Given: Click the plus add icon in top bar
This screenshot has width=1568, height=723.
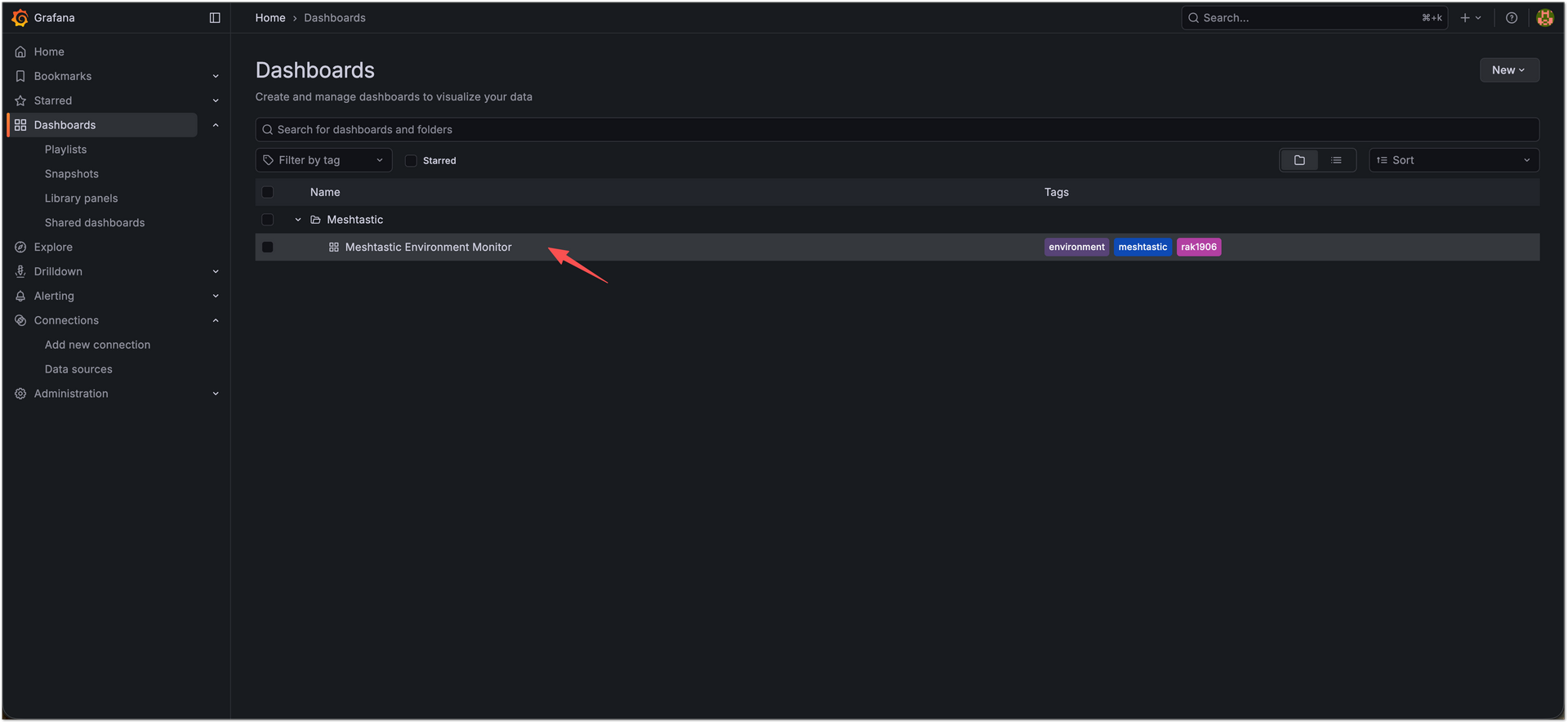Looking at the screenshot, I should [1465, 18].
